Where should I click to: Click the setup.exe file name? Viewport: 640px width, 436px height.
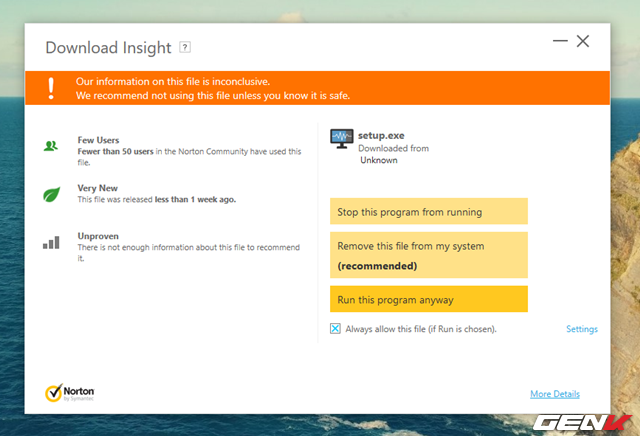(381, 134)
